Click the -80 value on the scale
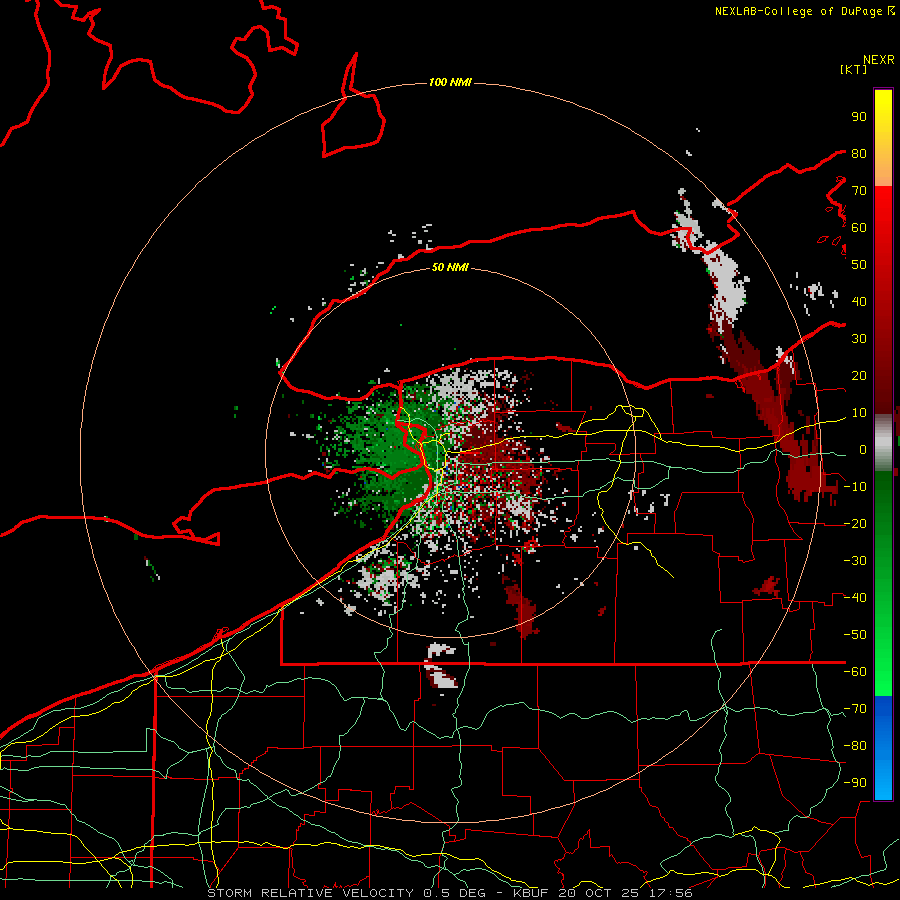 point(855,746)
